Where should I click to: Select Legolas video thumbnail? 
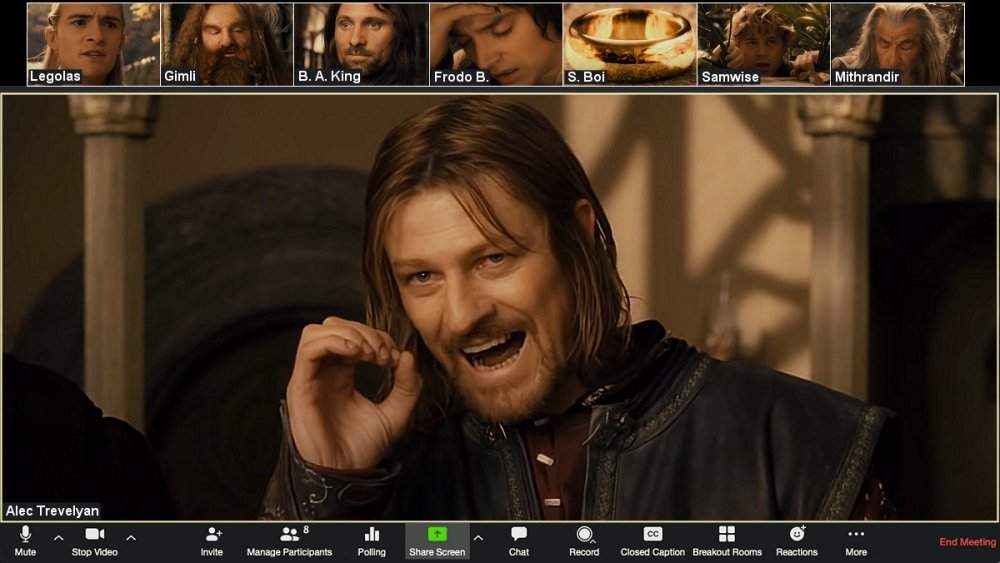tap(93, 44)
